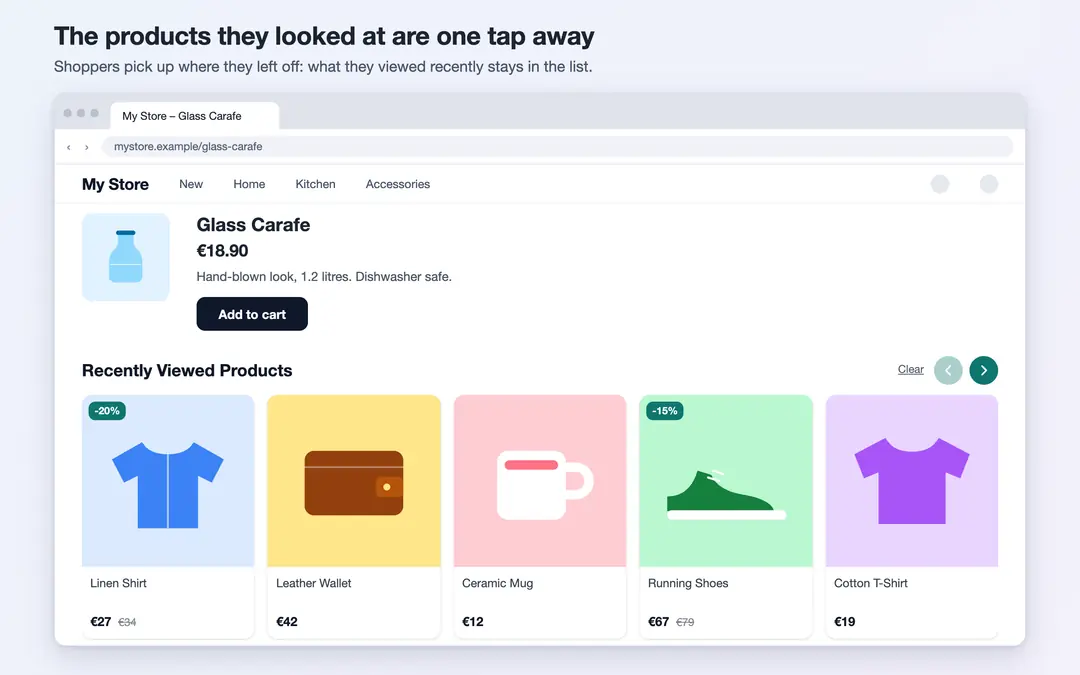Open the Accessories menu item

(x=397, y=184)
